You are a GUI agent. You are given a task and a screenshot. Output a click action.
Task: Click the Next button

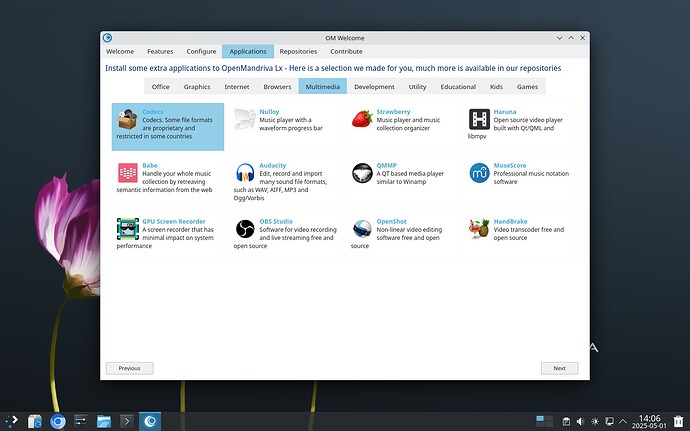559,368
